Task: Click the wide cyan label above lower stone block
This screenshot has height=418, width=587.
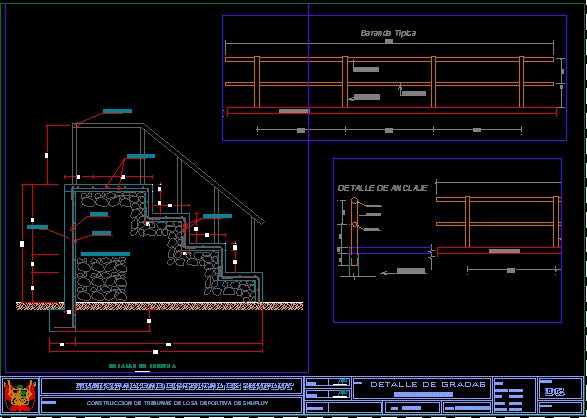Action: (x=106, y=254)
